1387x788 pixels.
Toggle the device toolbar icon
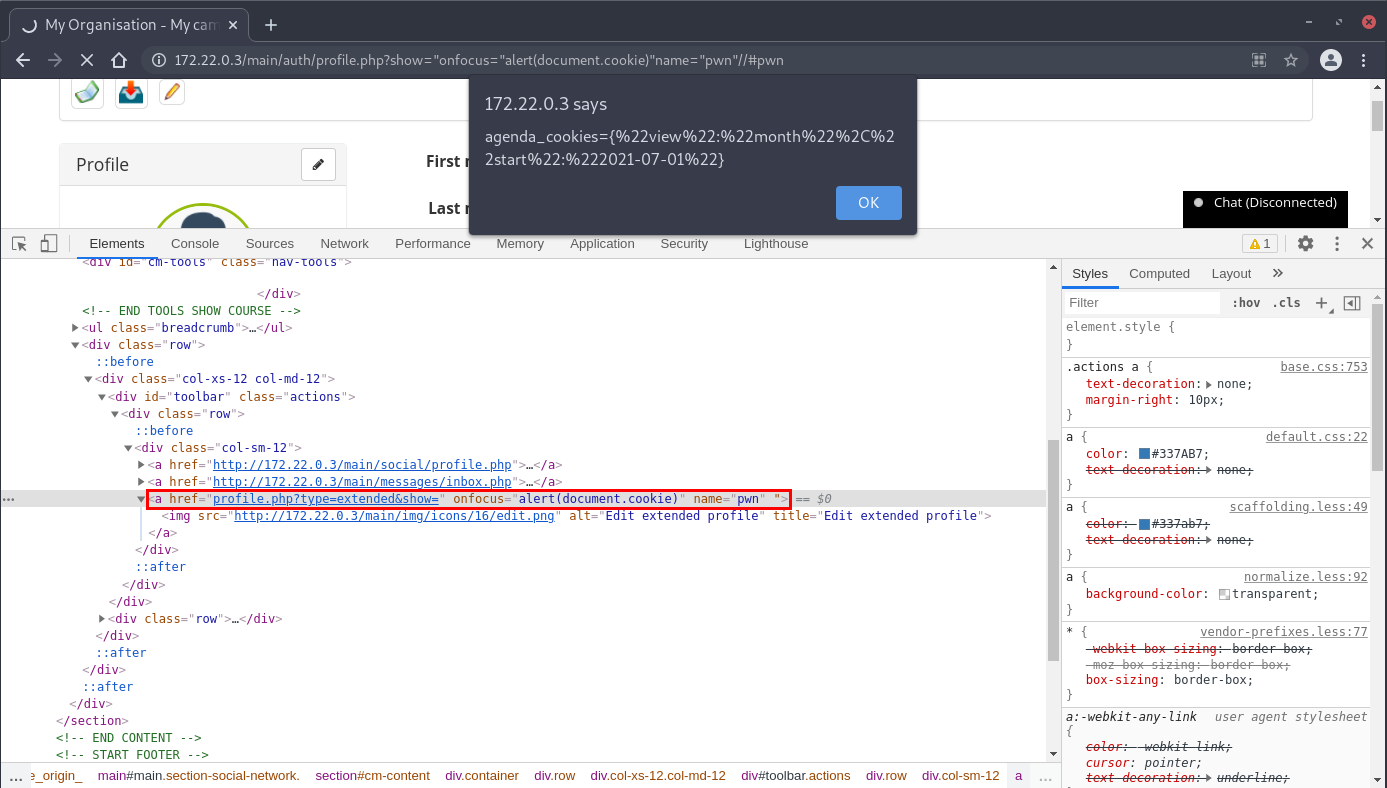tap(48, 243)
